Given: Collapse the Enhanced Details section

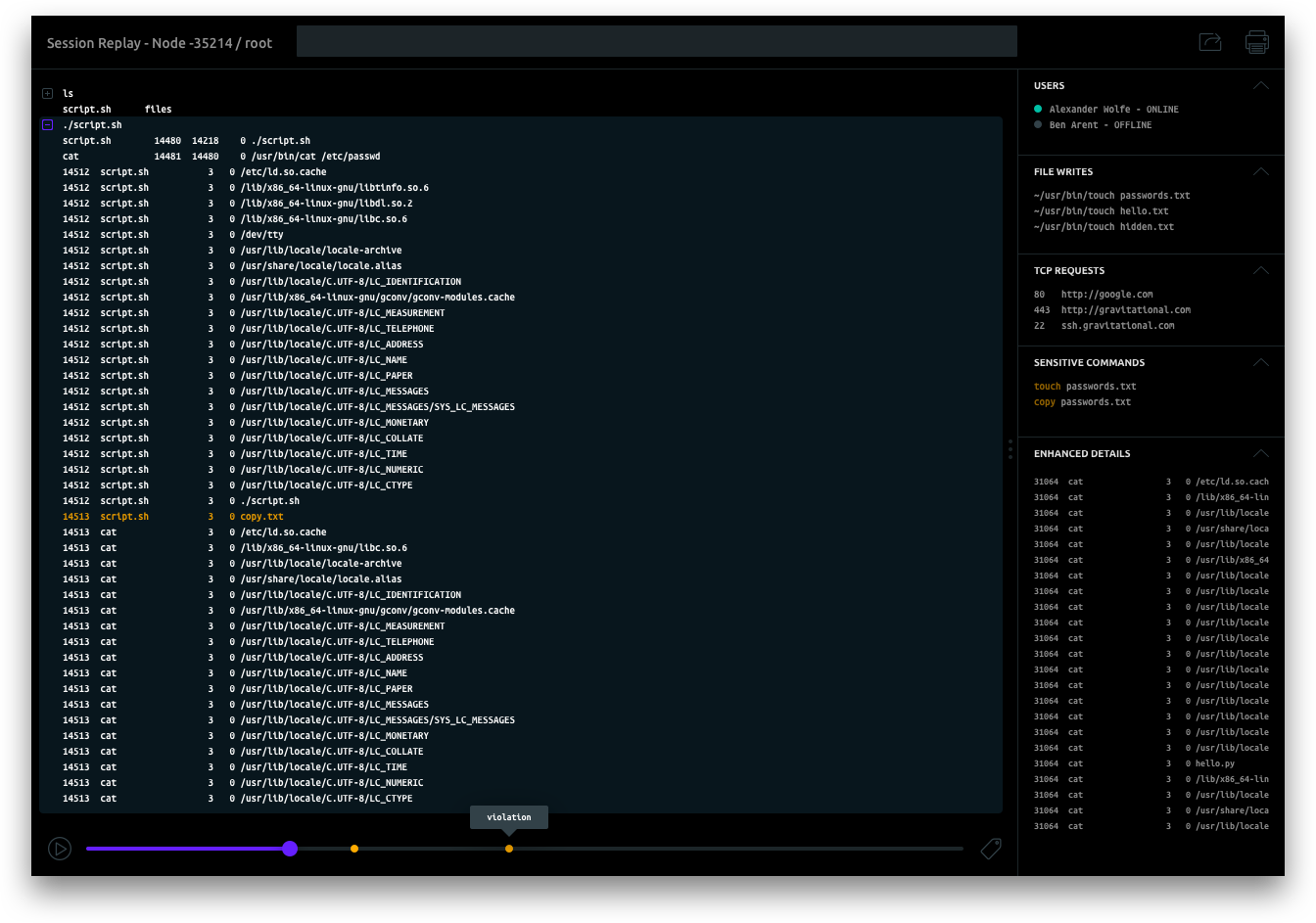Looking at the screenshot, I should coord(1260,454).
